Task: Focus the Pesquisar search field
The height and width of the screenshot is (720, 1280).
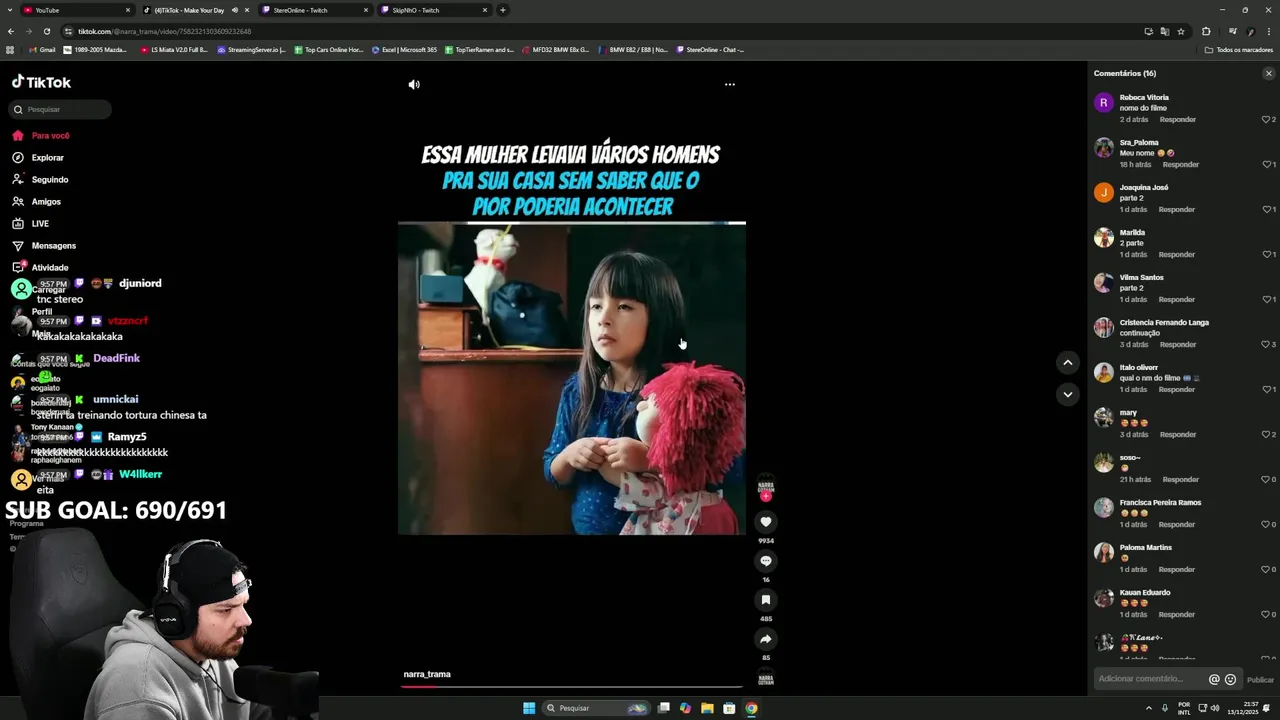Action: coord(60,109)
